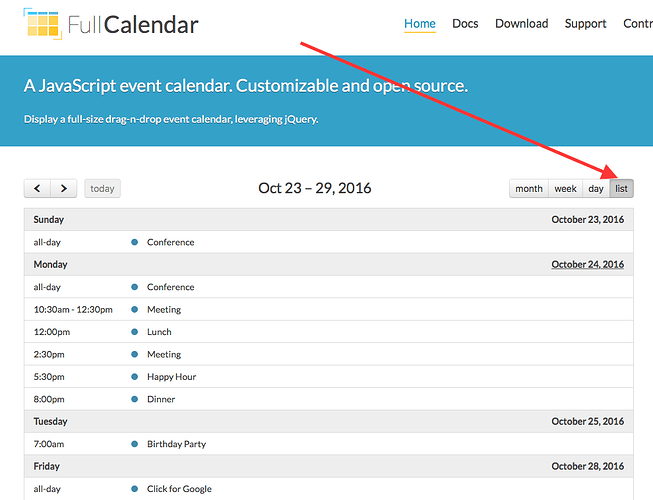This screenshot has height=500, width=653.
Task: Switch calendar to month view
Action: click(x=529, y=189)
